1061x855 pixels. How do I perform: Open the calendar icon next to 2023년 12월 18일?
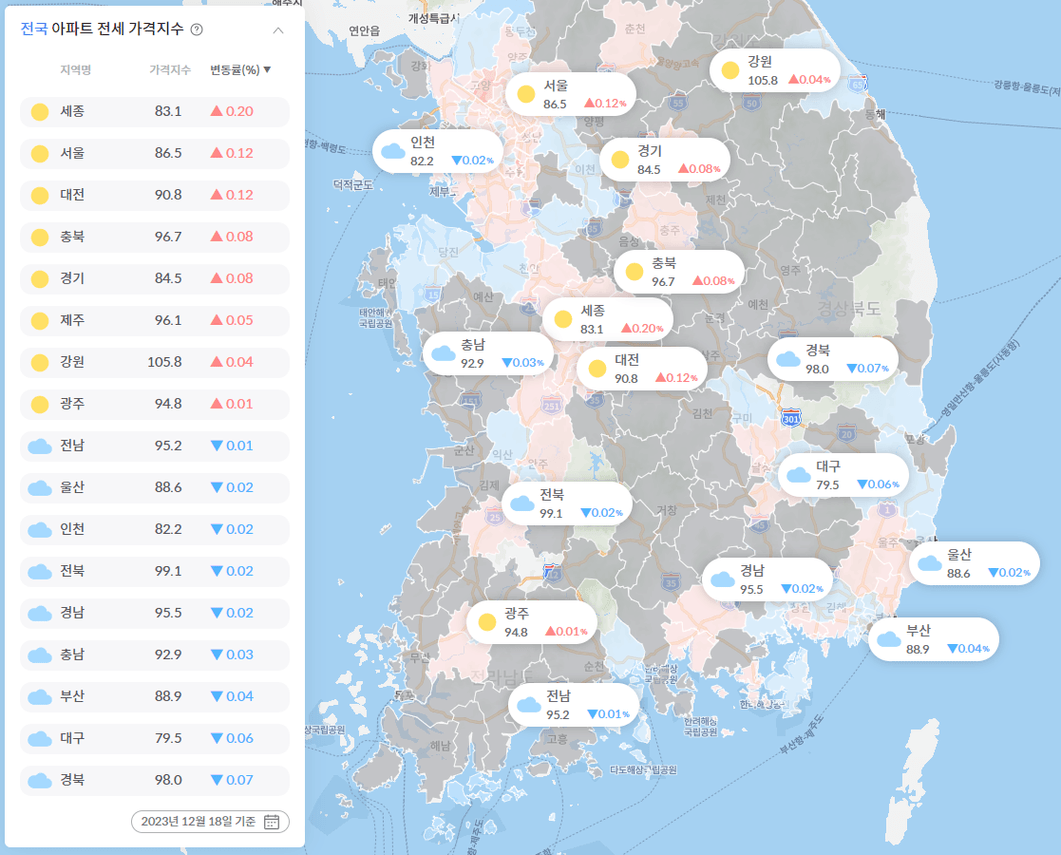coord(271,821)
